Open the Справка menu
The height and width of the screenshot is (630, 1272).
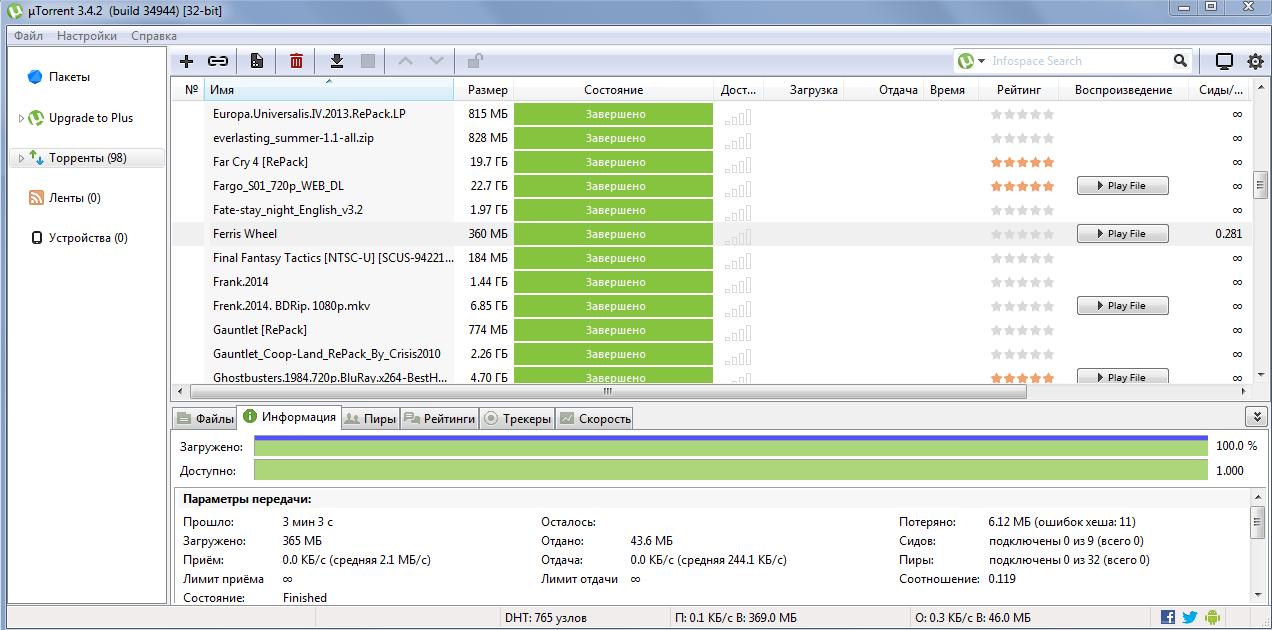pyautogui.click(x=154, y=36)
